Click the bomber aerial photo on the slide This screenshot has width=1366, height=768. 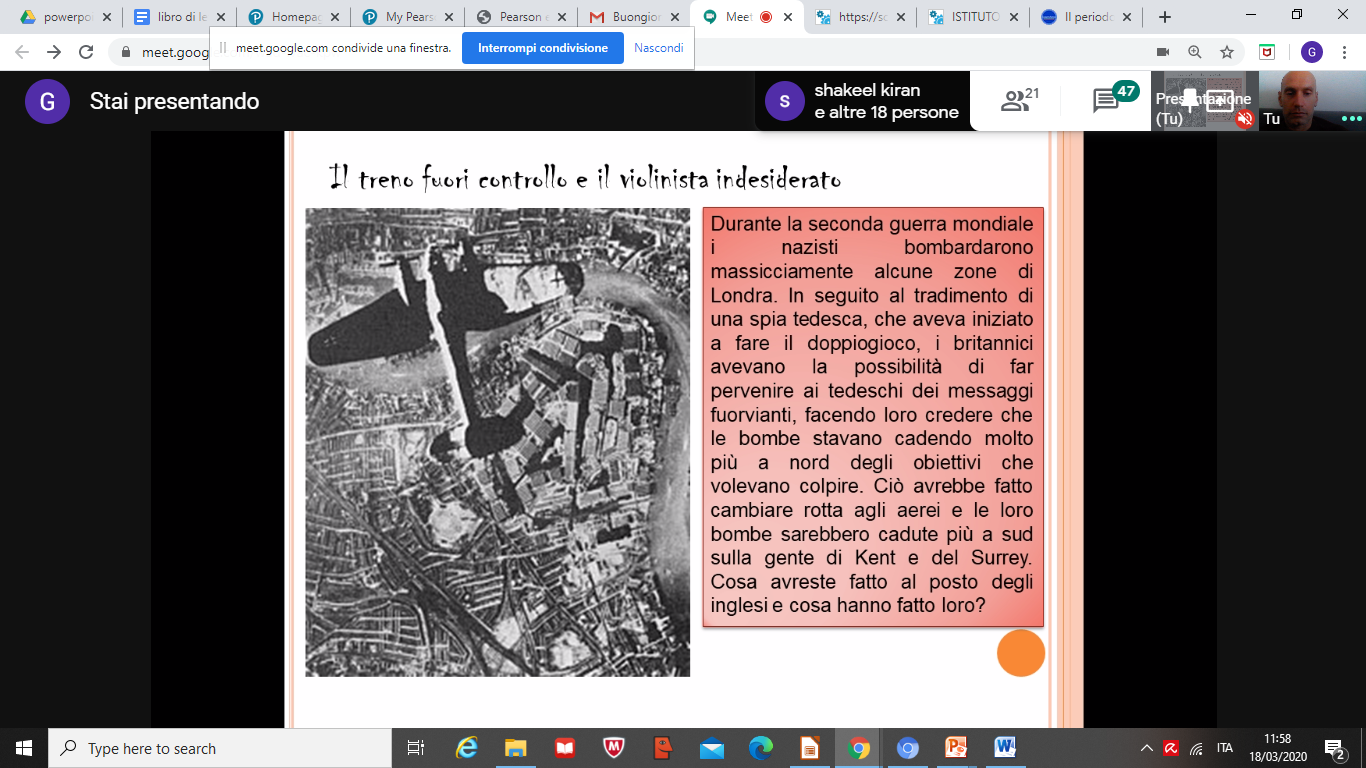[x=497, y=442]
